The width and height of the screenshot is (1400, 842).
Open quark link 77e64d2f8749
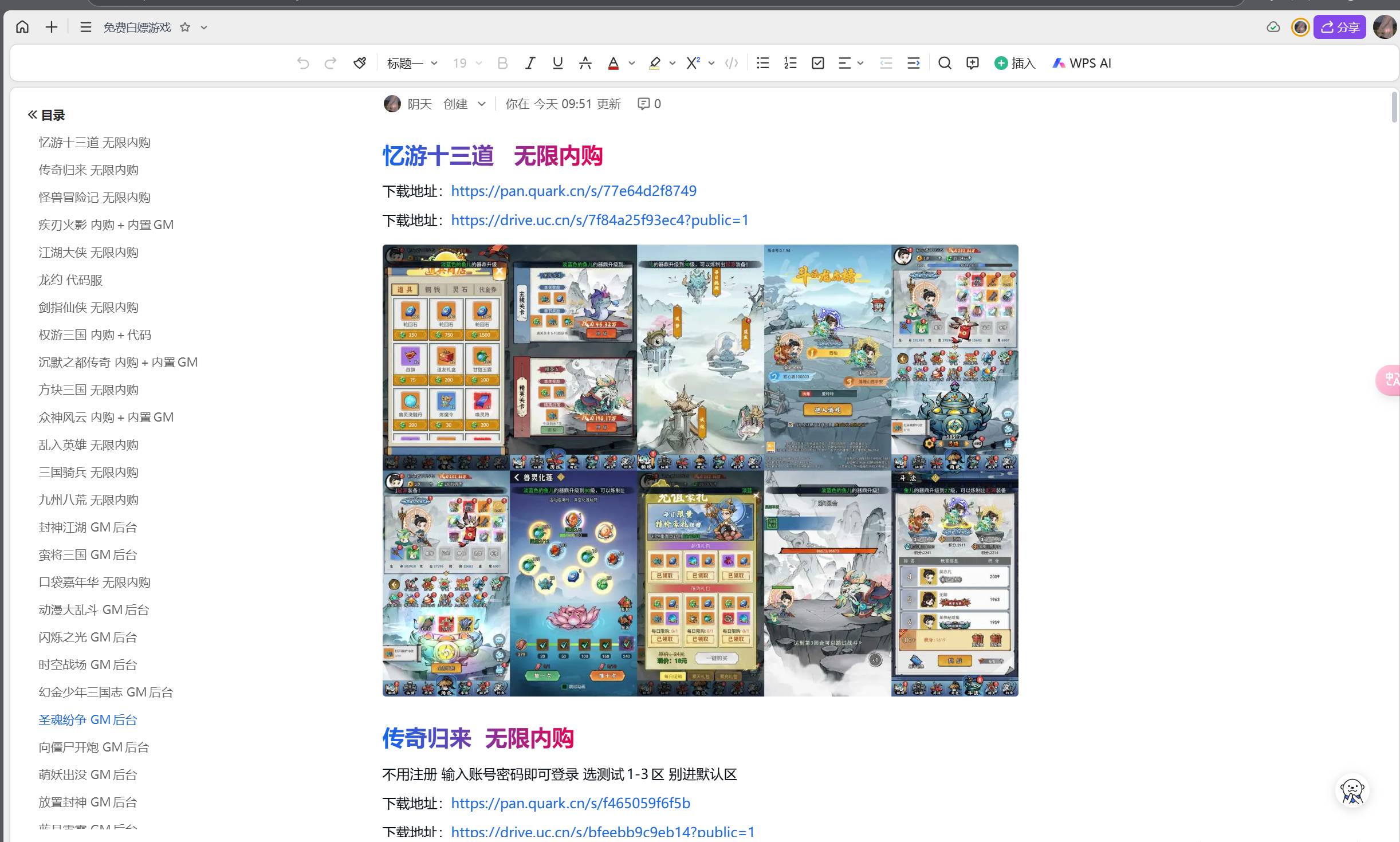(x=573, y=191)
